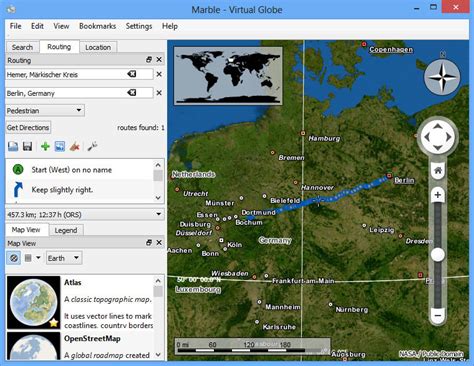Close the Map View panel
This screenshot has width=474, height=366.
tap(159, 242)
